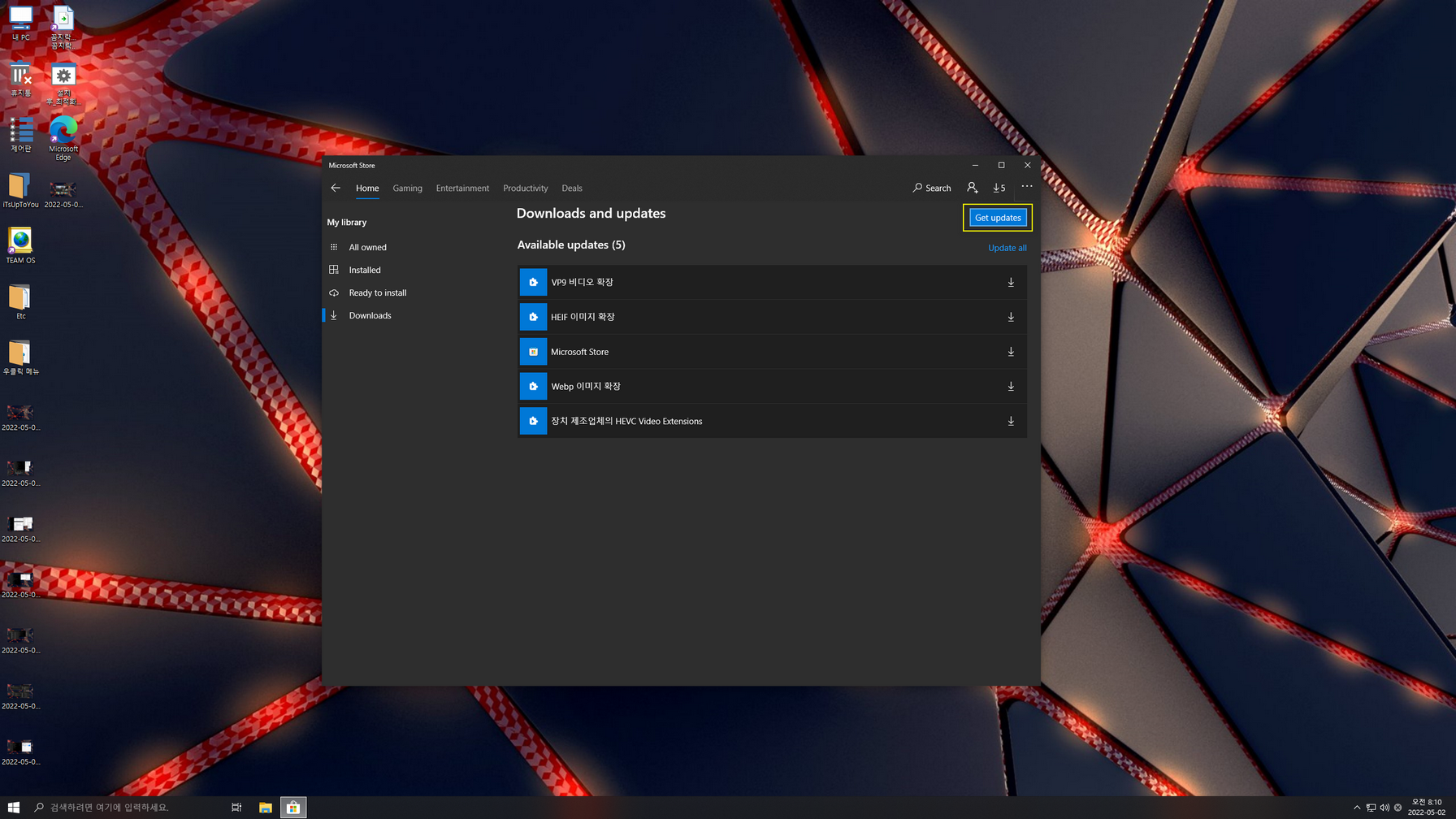Switch to the Gaming tab

pyautogui.click(x=407, y=188)
